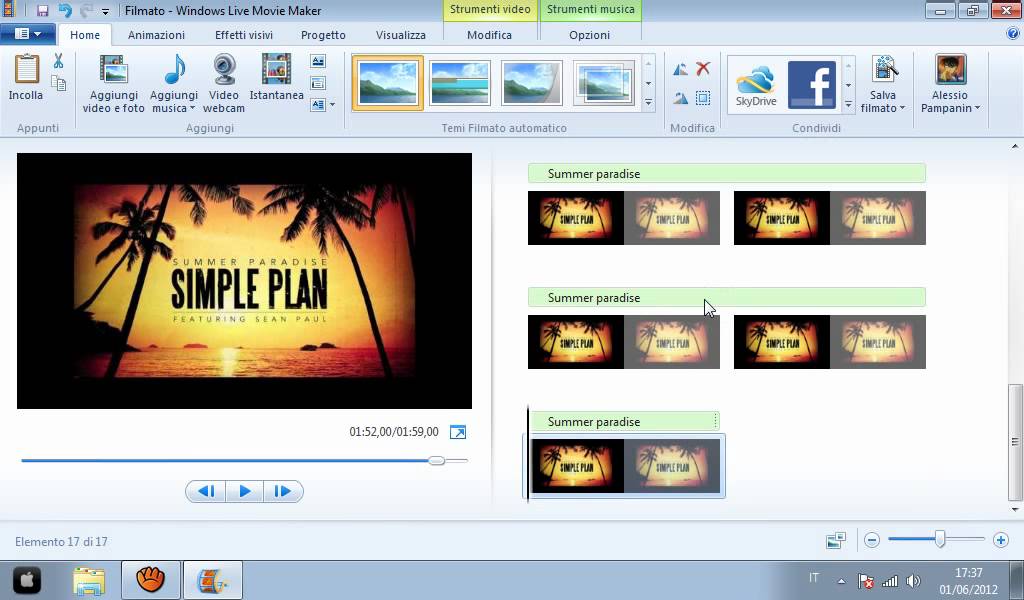Cut selection with the scissors icon
The image size is (1024, 600).
(59, 61)
